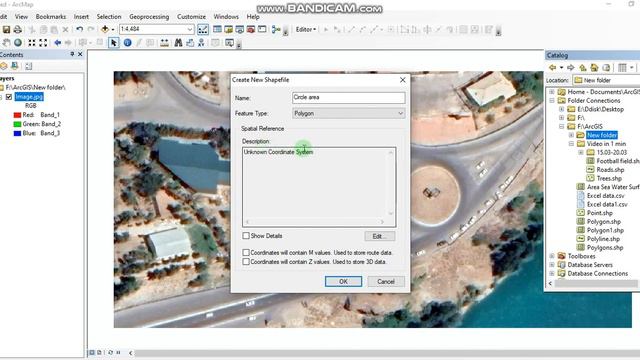640x360 pixels.
Task: Open the Catalog window toolbar icon
Action: (229, 29)
